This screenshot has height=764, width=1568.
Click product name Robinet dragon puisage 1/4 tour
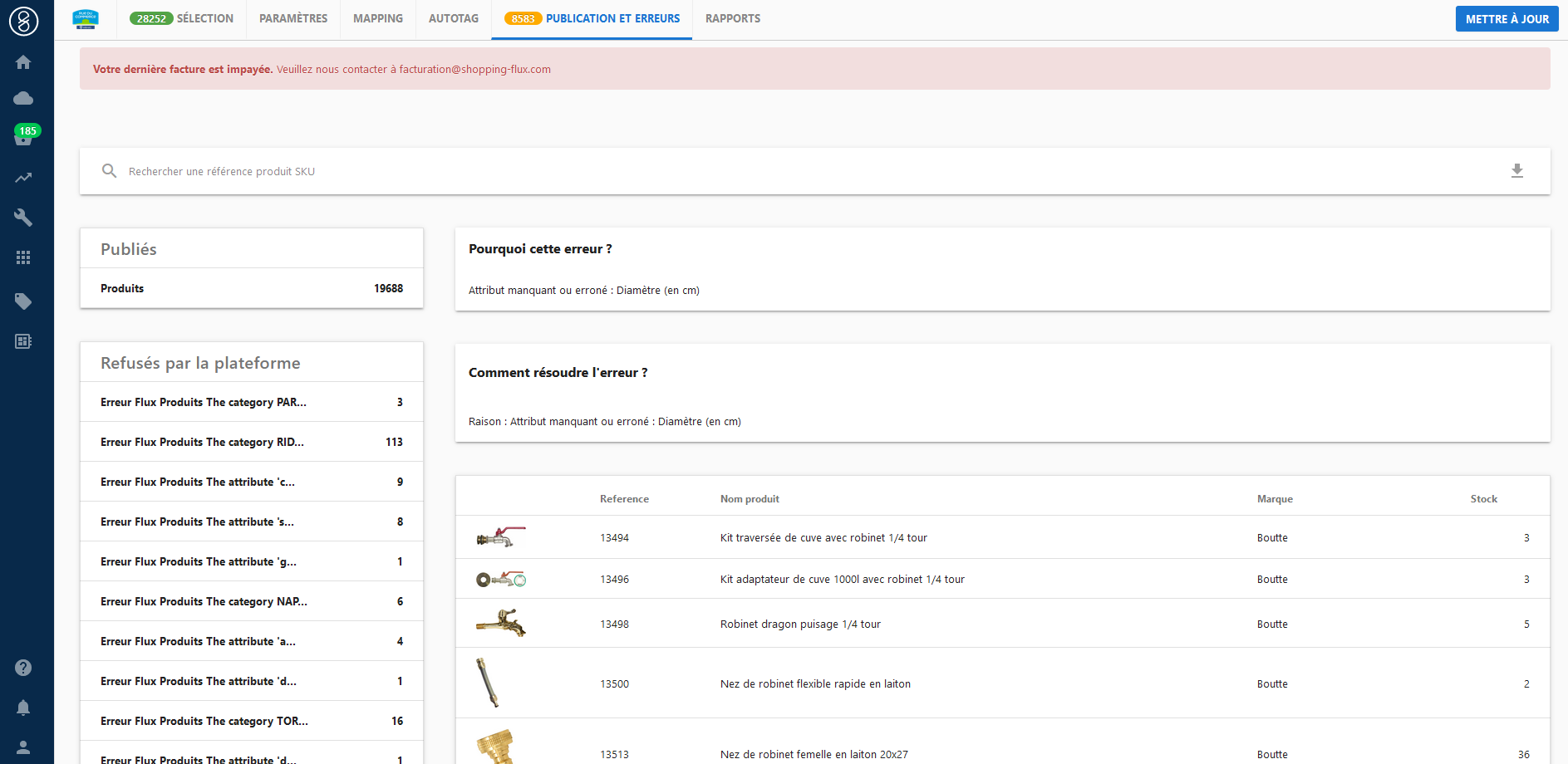[x=800, y=624]
